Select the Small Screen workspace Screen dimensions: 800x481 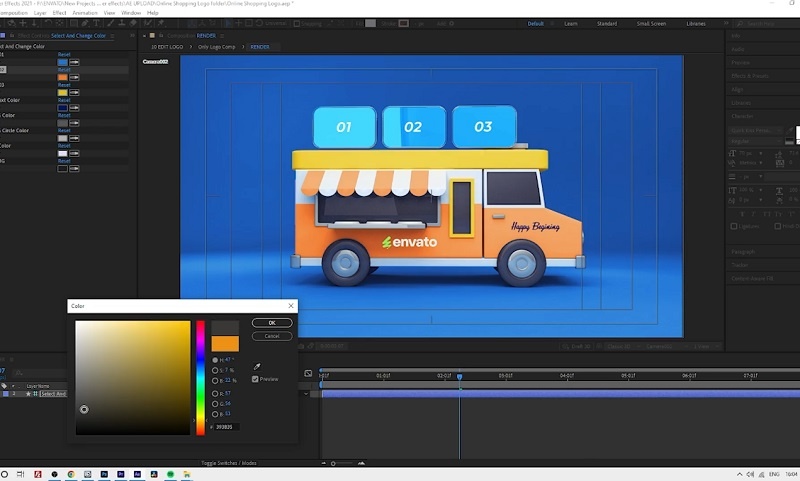[x=651, y=23]
